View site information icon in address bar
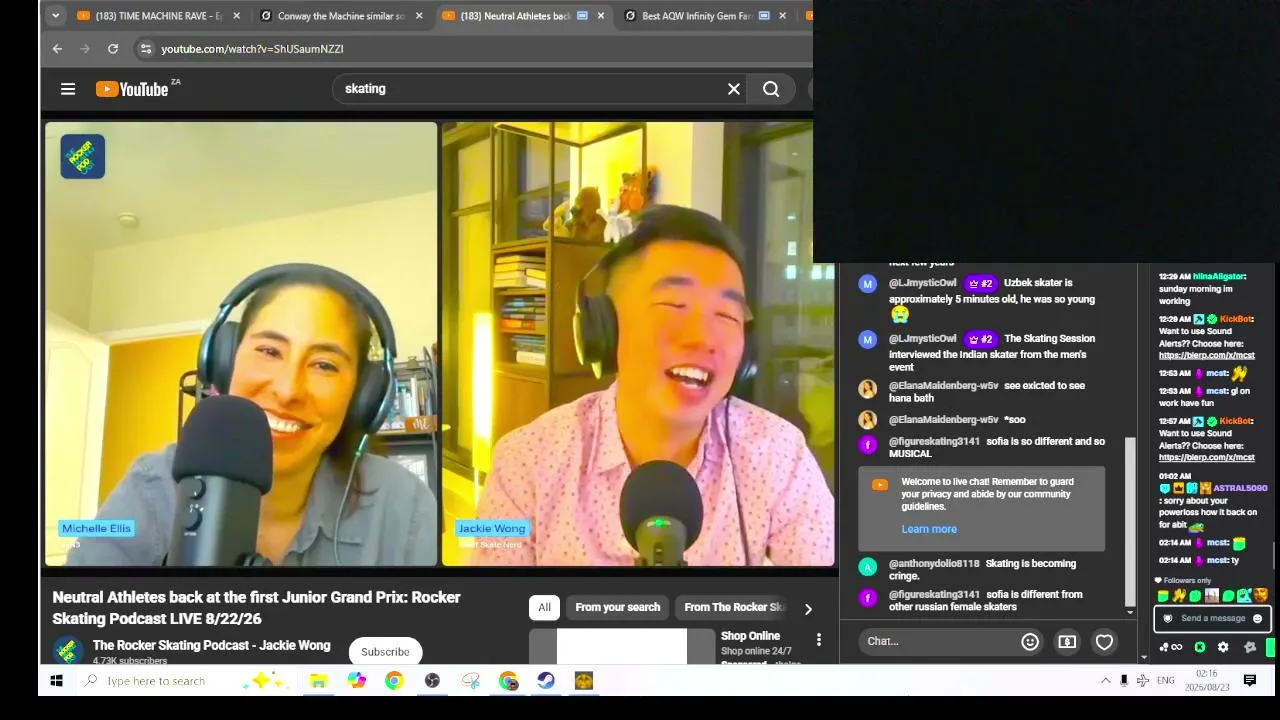Screen dimensions: 1280x720 coord(145,48)
